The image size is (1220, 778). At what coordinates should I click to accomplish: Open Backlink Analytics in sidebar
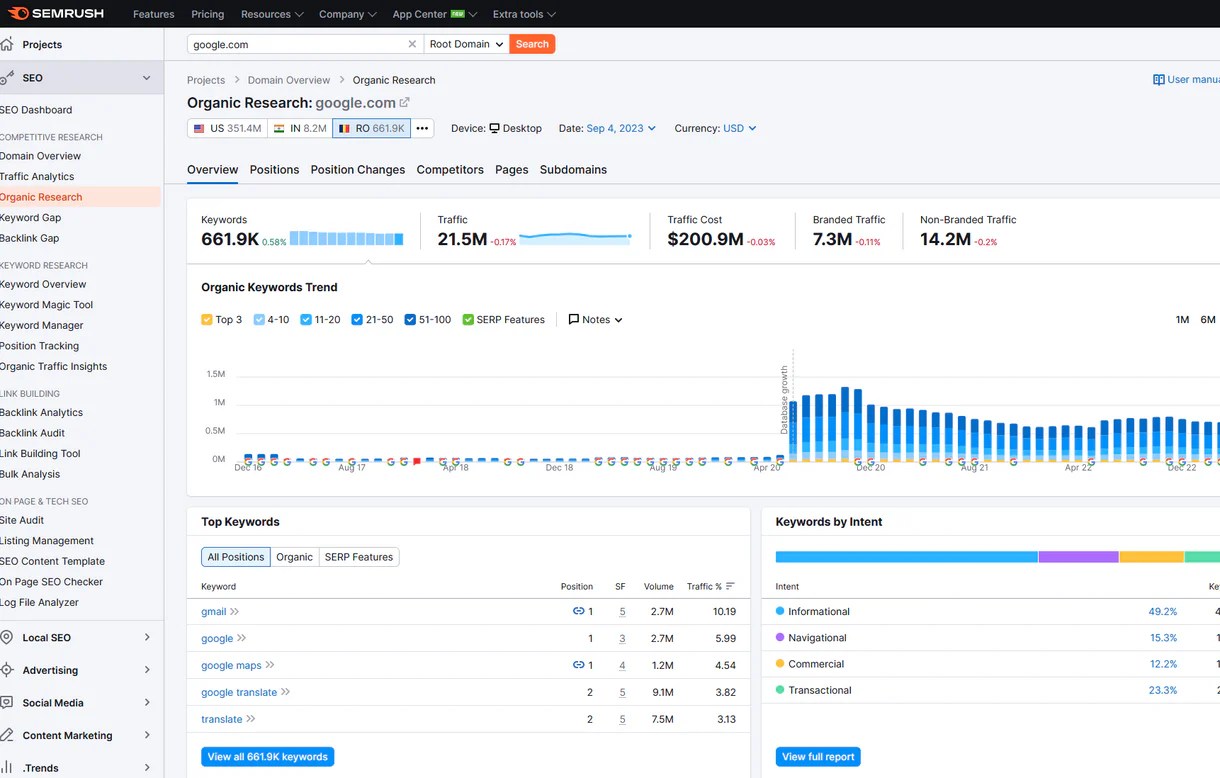[41, 412]
